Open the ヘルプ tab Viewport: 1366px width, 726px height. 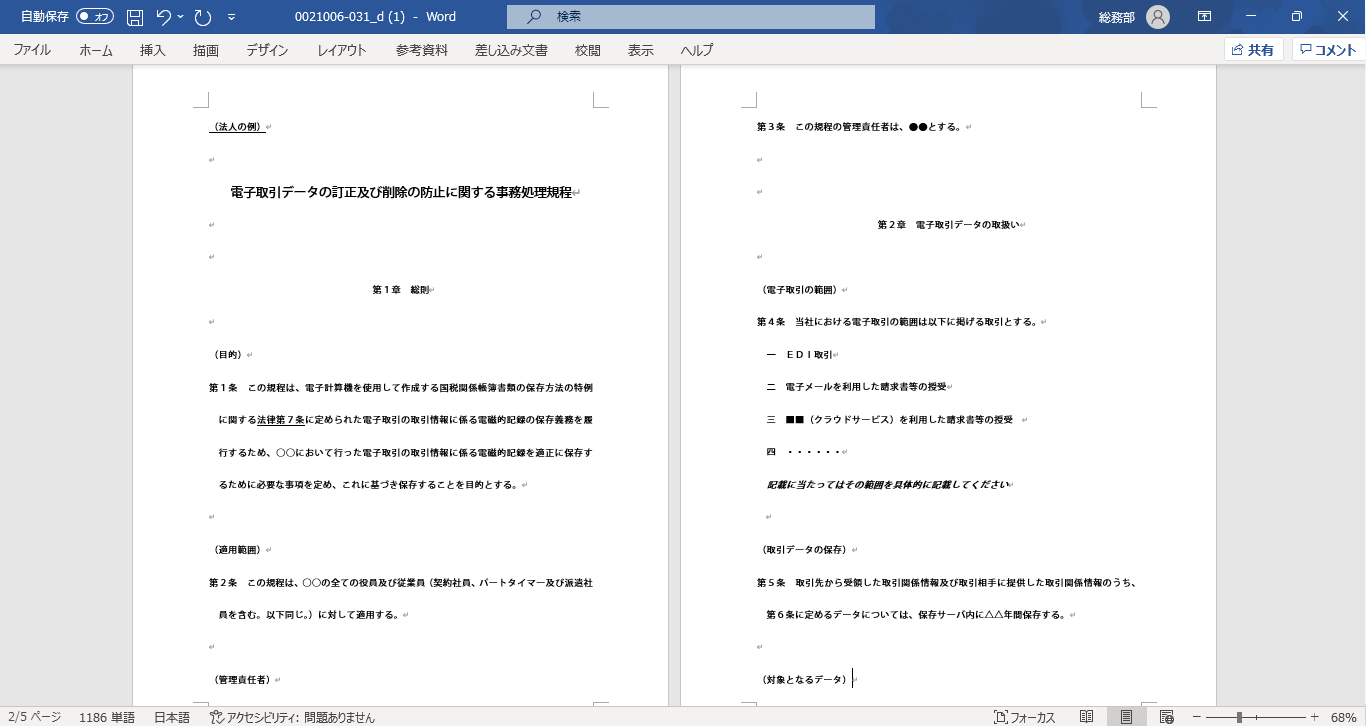[697, 50]
